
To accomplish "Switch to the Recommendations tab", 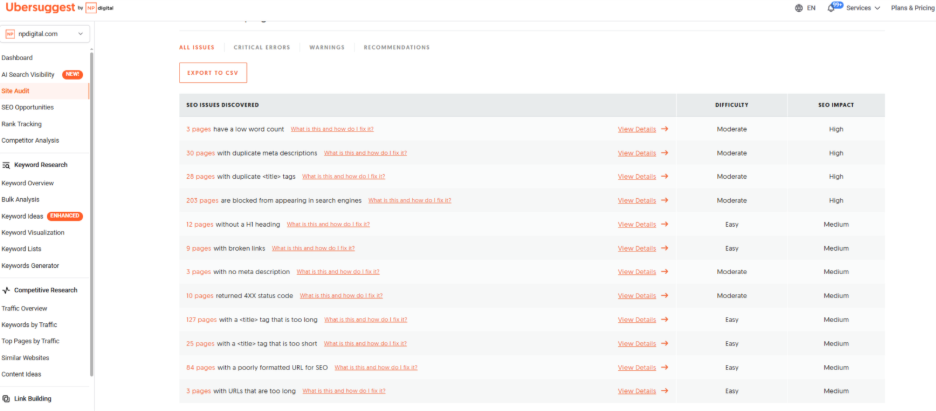I will (397, 47).
